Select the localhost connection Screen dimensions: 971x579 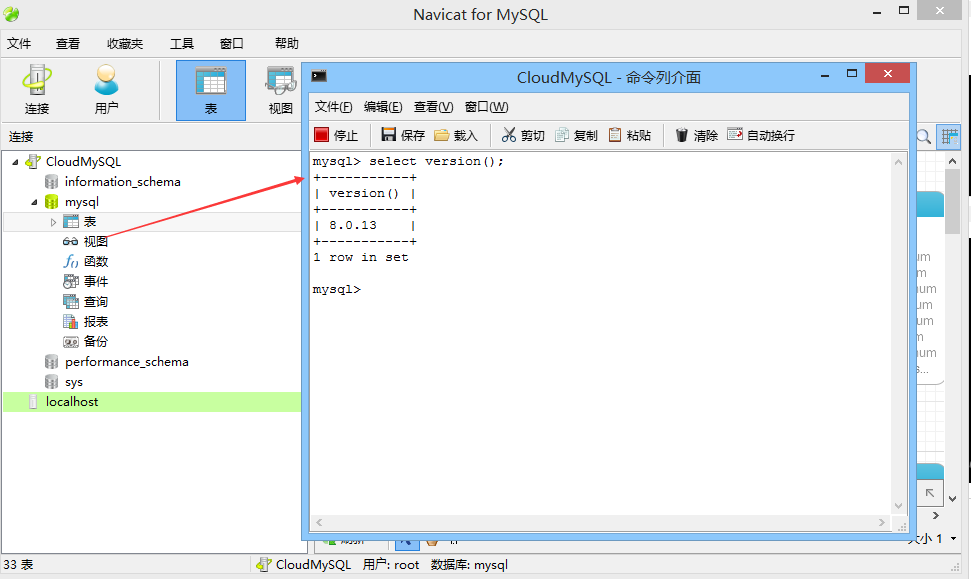[72, 402]
